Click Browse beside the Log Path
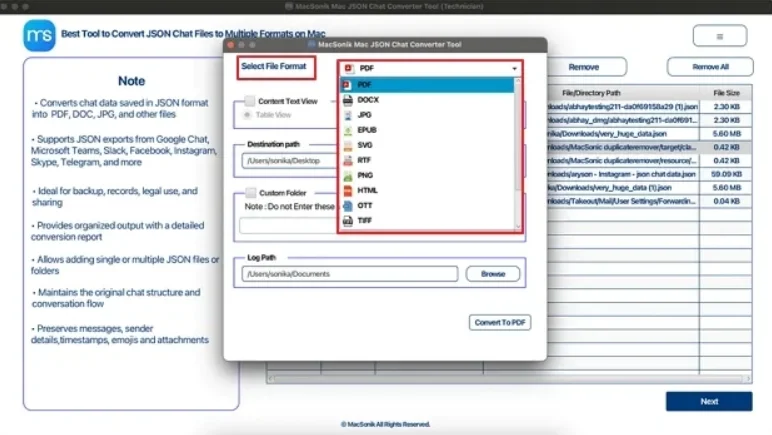This screenshot has height=435, width=772. click(x=493, y=274)
